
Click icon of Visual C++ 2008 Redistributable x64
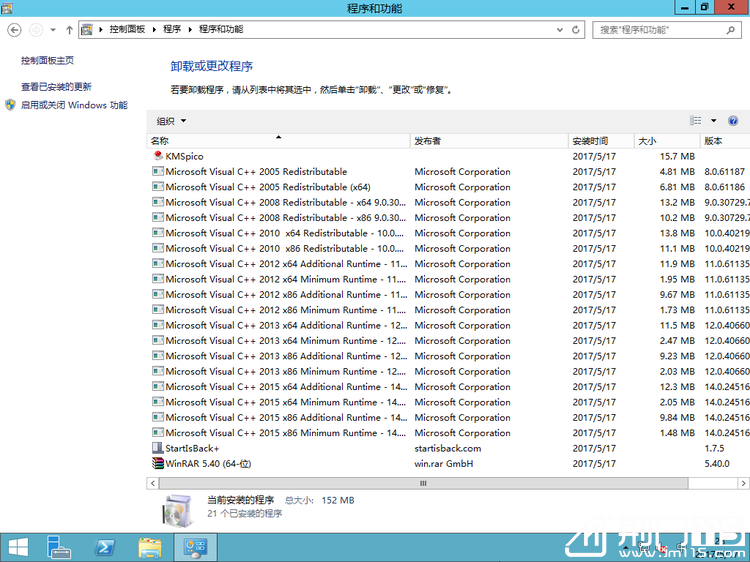tap(158, 202)
